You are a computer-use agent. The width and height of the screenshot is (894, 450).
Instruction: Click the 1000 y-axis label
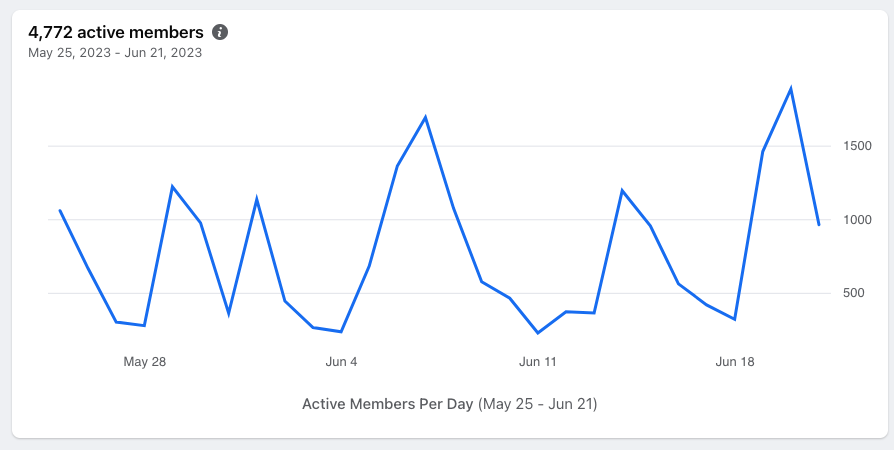[x=859, y=220]
